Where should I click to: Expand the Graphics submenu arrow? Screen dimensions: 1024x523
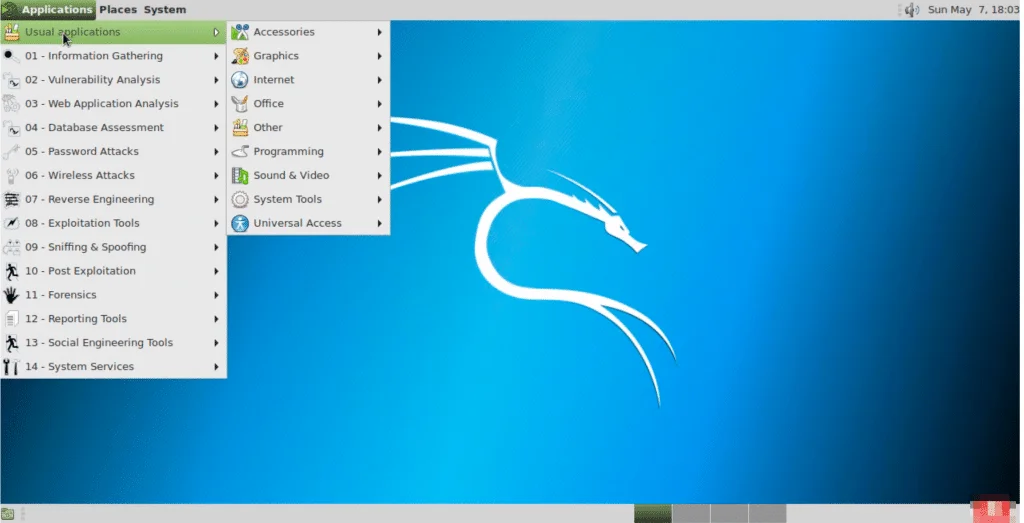(379, 56)
